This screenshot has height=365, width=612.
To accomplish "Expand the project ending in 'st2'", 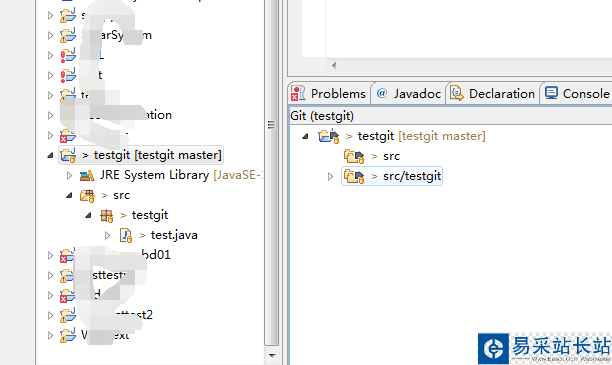I will [x=50, y=315].
